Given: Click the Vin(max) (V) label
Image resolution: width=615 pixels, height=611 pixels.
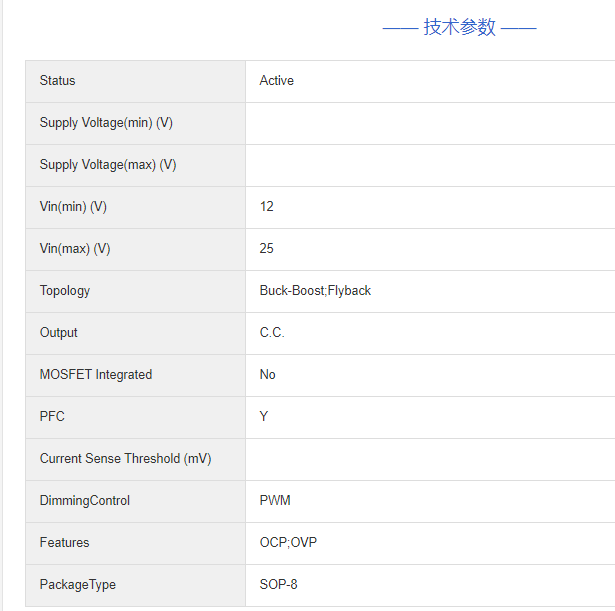Looking at the screenshot, I should click(x=75, y=249).
